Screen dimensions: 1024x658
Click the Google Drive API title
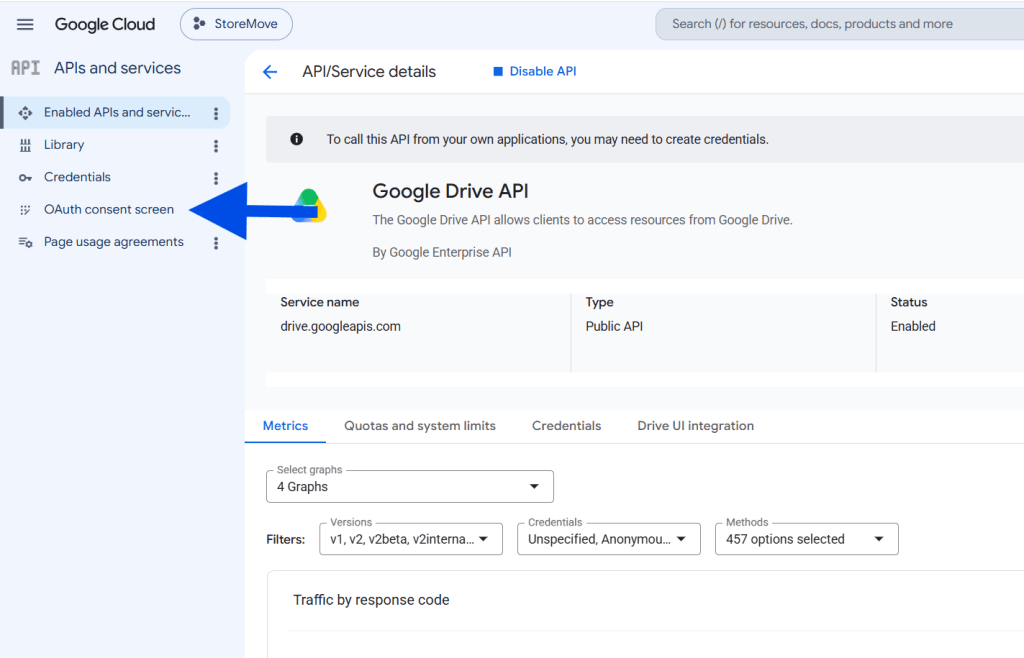coord(451,191)
